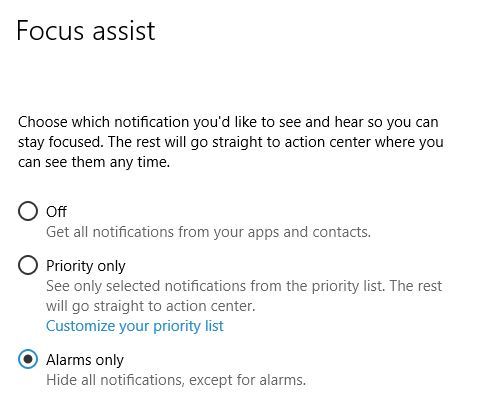Click 'will go straight to action center.' line
This screenshot has height=415, width=485.
[x=151, y=306]
